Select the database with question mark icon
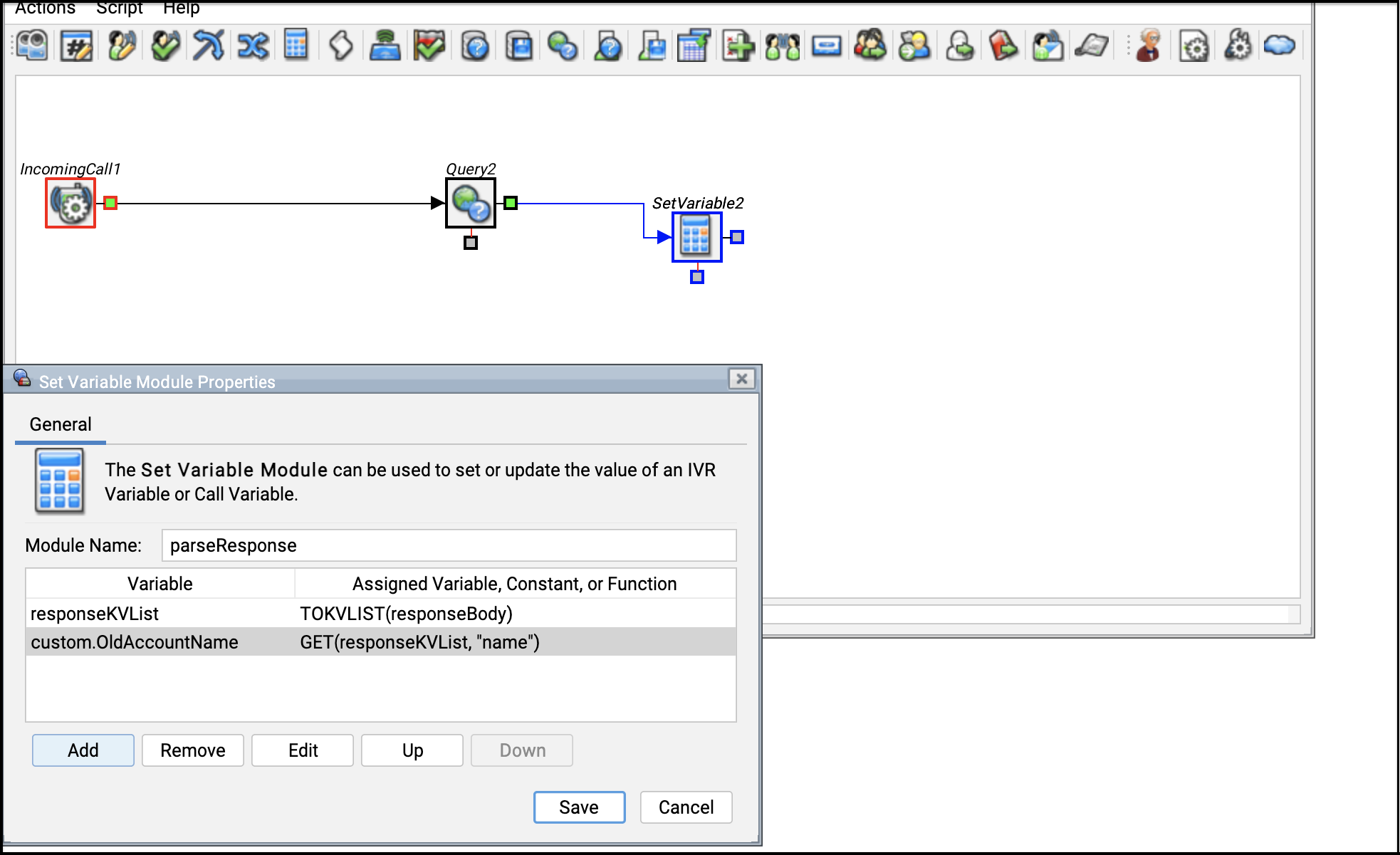Screen dimensions: 1400x855 475,46
